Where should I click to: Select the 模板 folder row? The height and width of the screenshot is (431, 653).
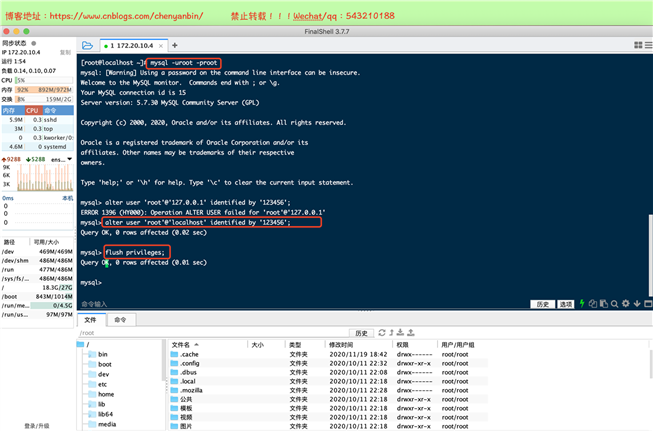329,409
